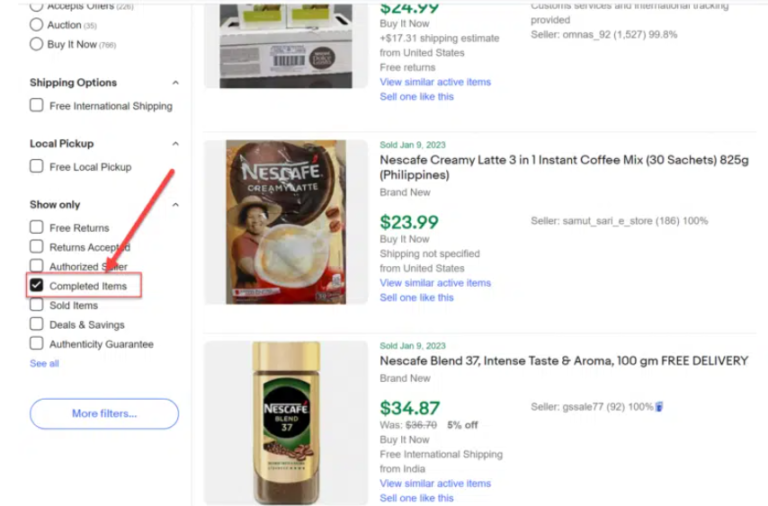768x506 pixels.
Task: Collapse the Show only section
Action: coord(176,205)
